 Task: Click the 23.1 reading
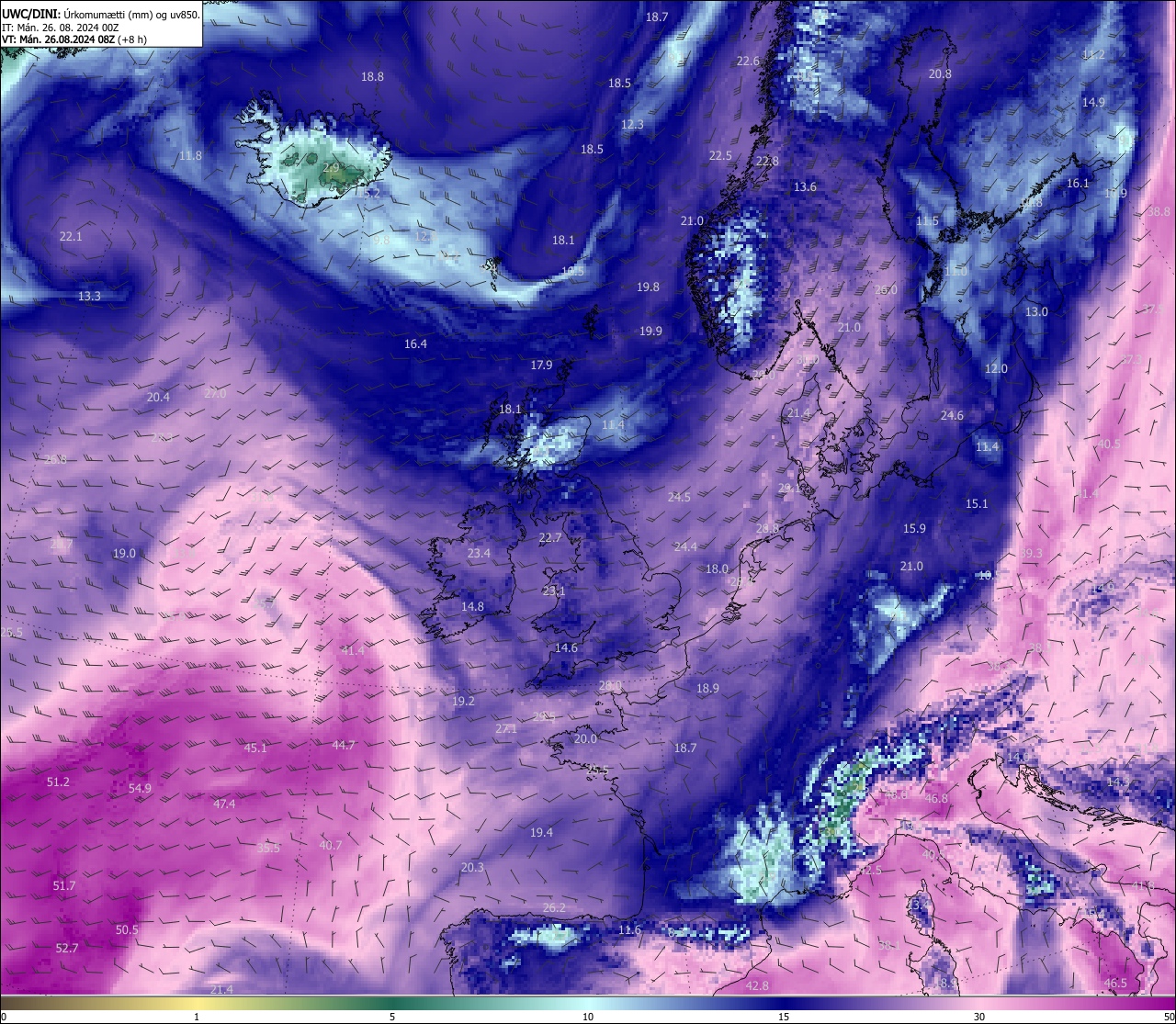click(554, 592)
